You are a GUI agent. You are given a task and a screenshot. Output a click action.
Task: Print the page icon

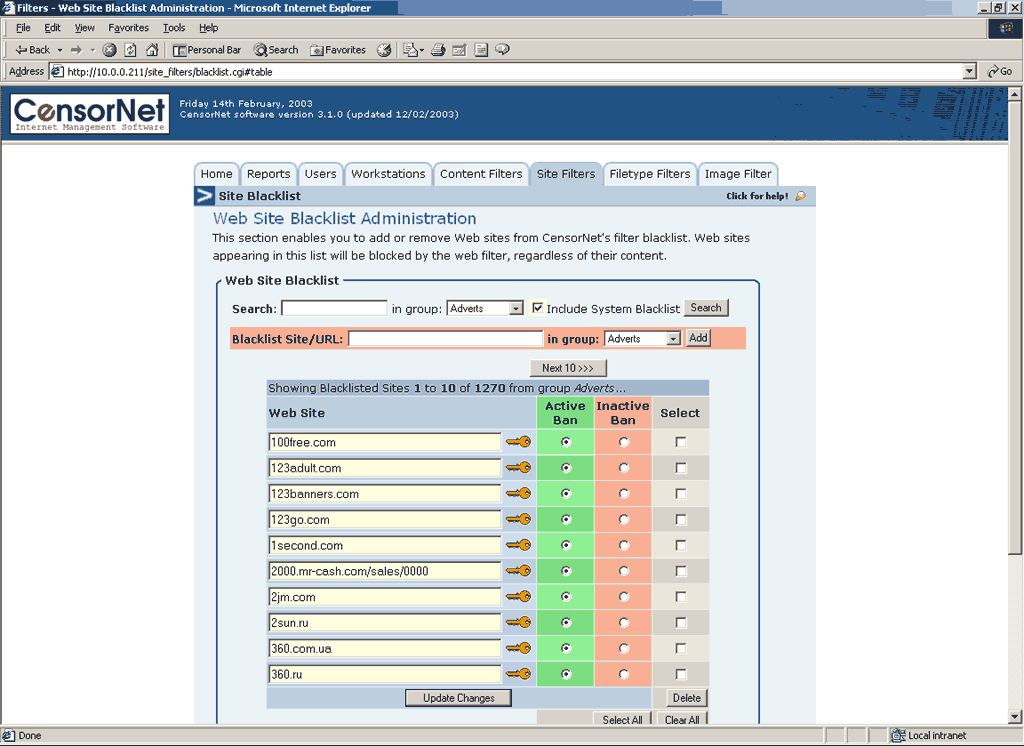click(x=438, y=50)
